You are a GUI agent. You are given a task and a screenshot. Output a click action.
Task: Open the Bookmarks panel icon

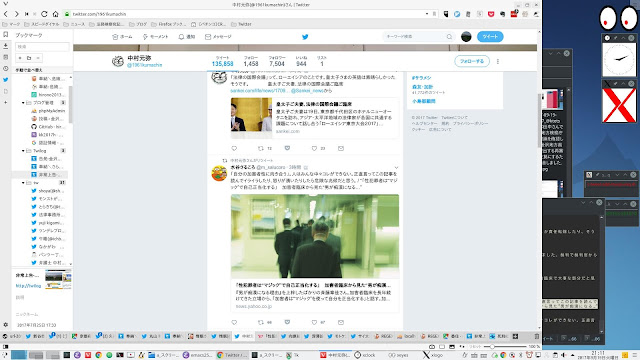tap(5, 35)
